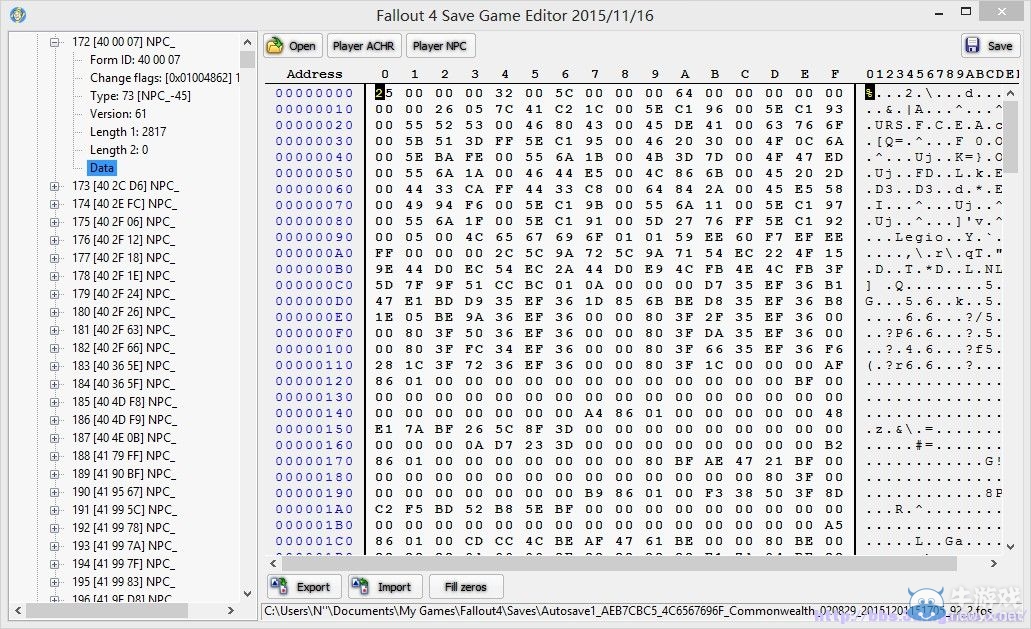The image size is (1031, 629).
Task: Select tree item 194 [41 99 7F] NPC_
Action: click(124, 564)
